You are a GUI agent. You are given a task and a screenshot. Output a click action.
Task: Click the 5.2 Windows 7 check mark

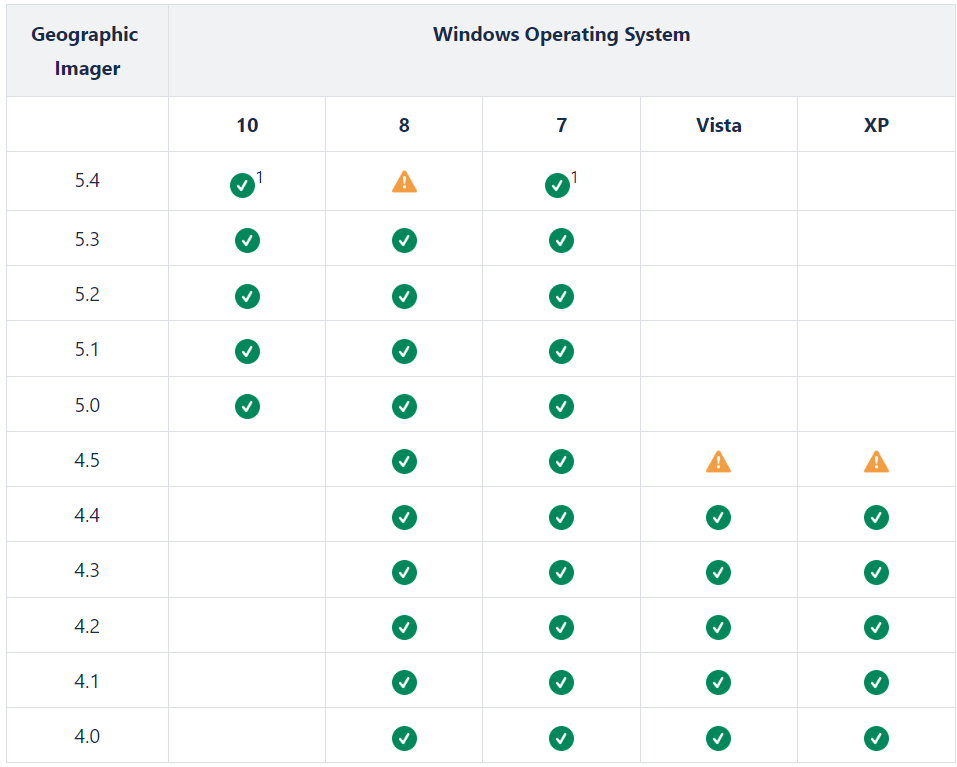(561, 297)
